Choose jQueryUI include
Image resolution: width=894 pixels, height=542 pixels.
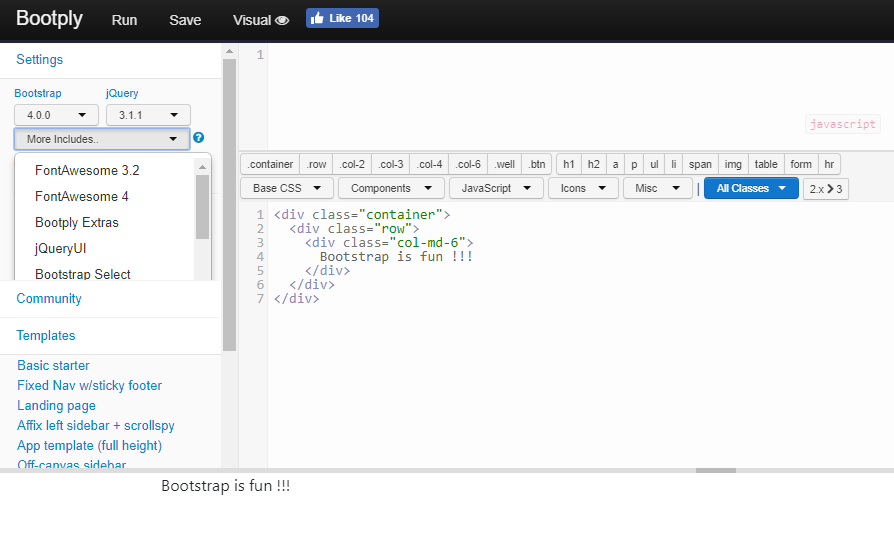60,248
